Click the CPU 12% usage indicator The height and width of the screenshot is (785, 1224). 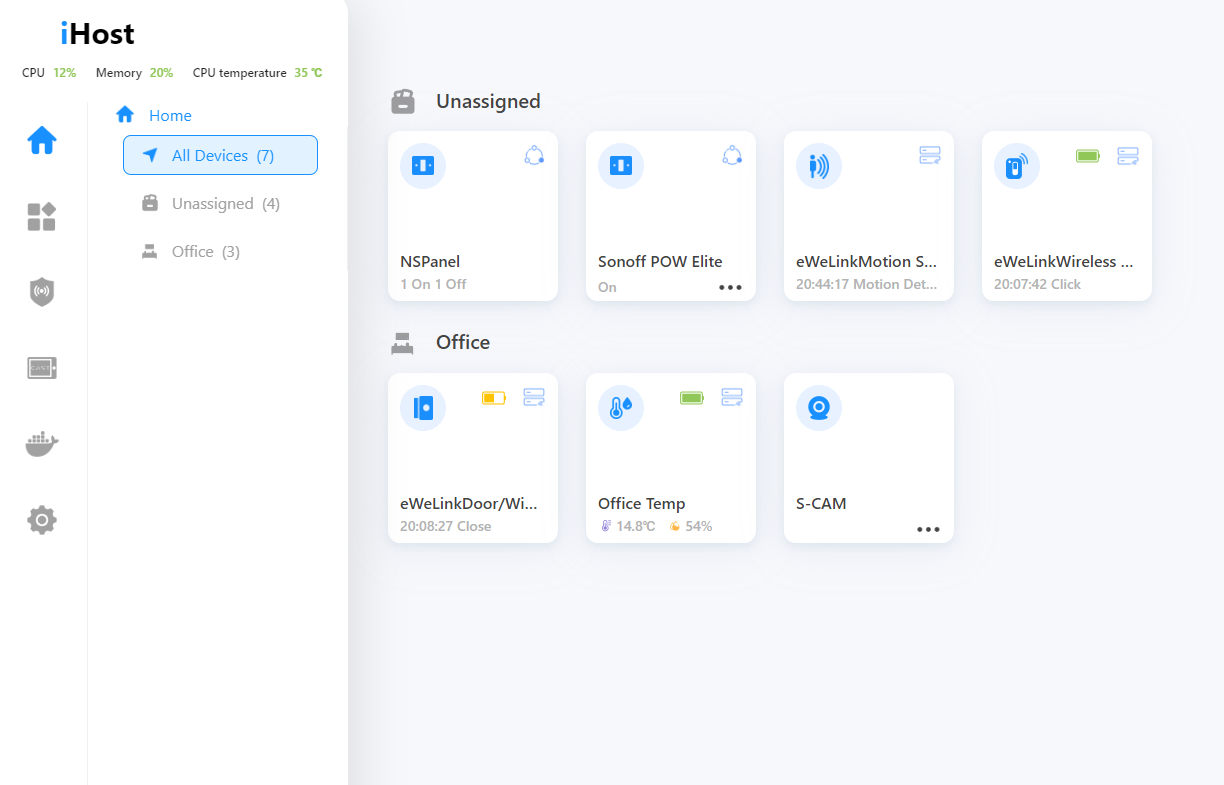tap(49, 73)
